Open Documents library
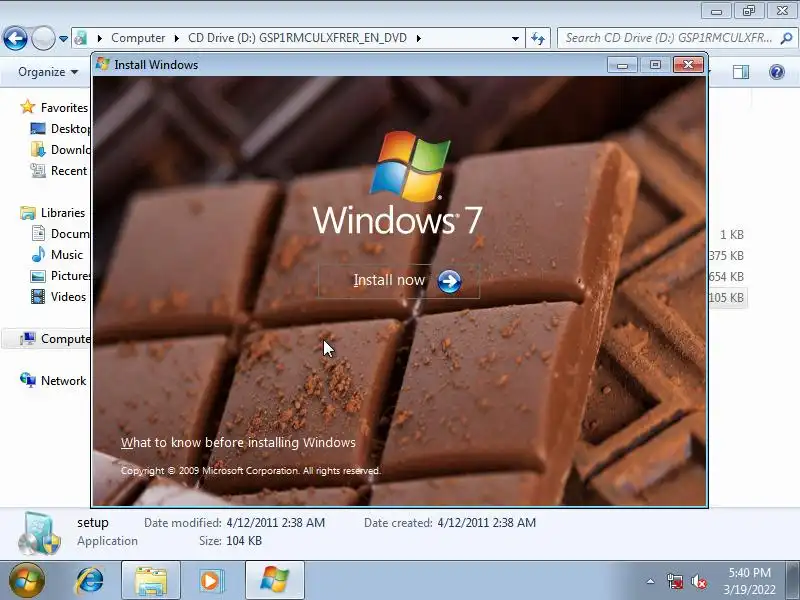The image size is (800, 600). click(70, 233)
